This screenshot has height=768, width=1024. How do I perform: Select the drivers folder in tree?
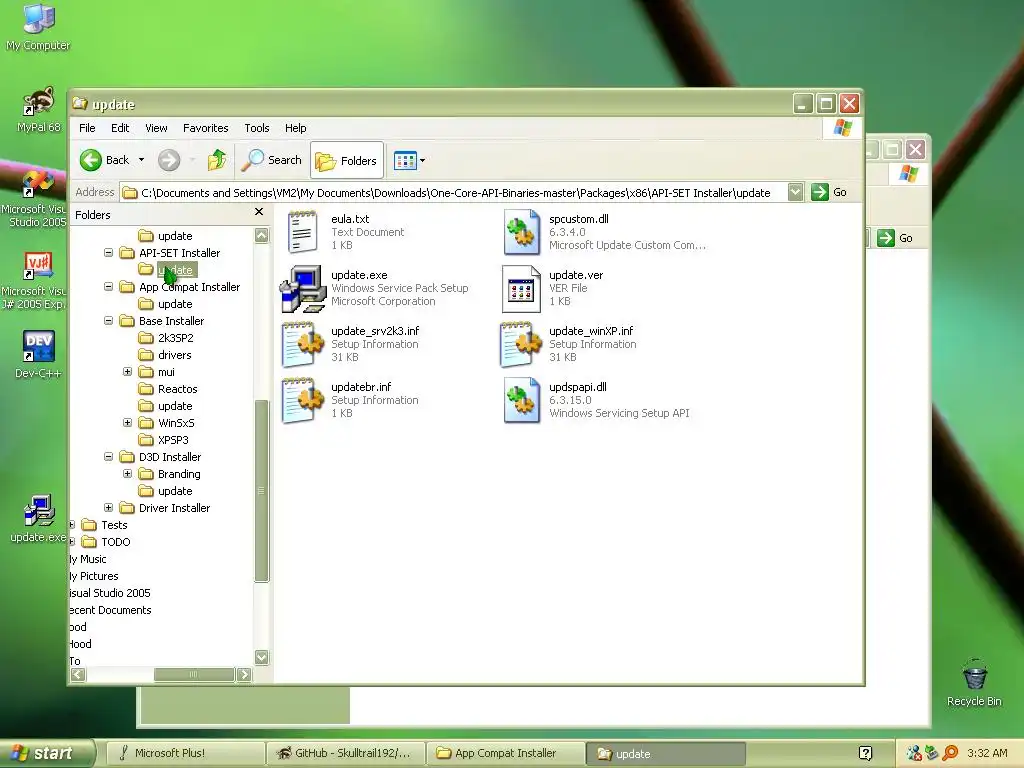click(165, 355)
